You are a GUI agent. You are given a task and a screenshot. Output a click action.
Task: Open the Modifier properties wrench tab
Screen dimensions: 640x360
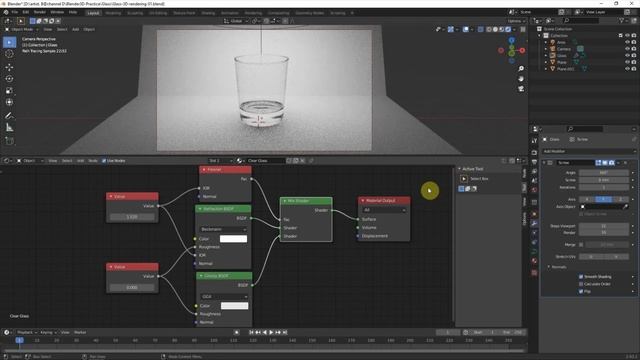pos(534,224)
